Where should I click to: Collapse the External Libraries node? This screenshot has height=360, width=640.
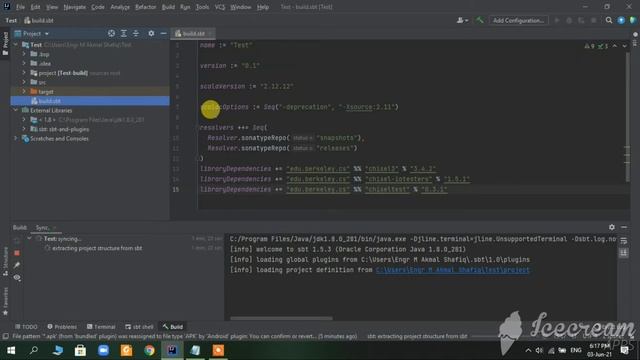point(16,110)
